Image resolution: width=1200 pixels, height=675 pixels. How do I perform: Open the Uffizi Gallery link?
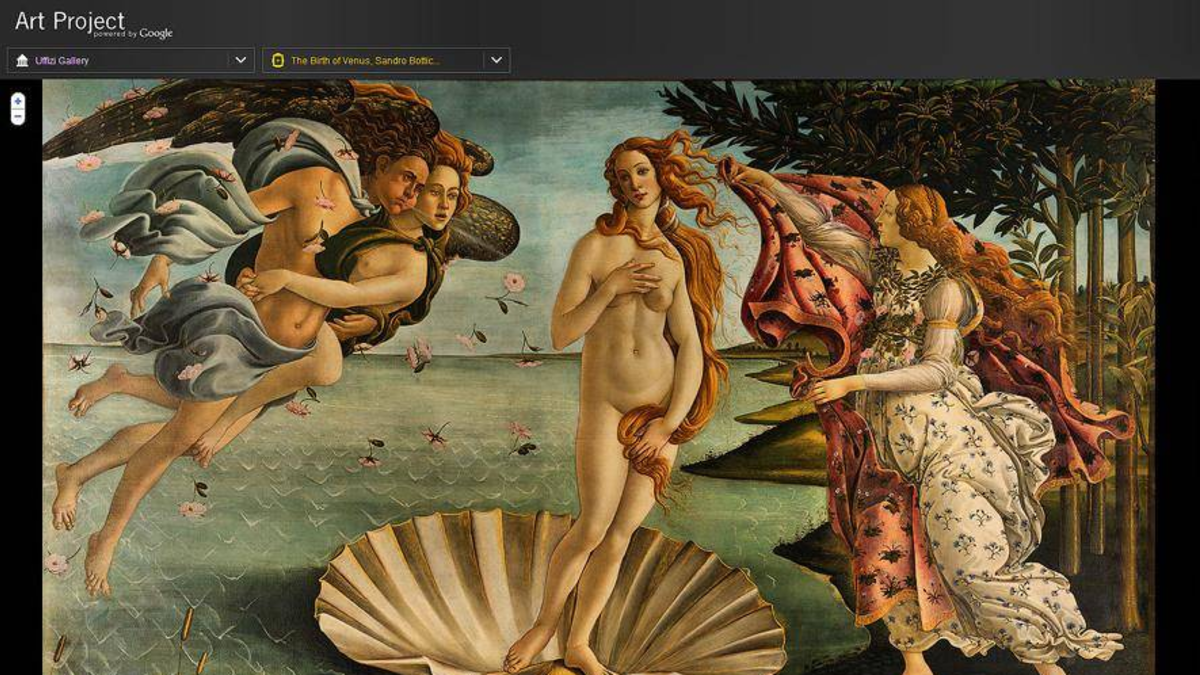click(62, 61)
